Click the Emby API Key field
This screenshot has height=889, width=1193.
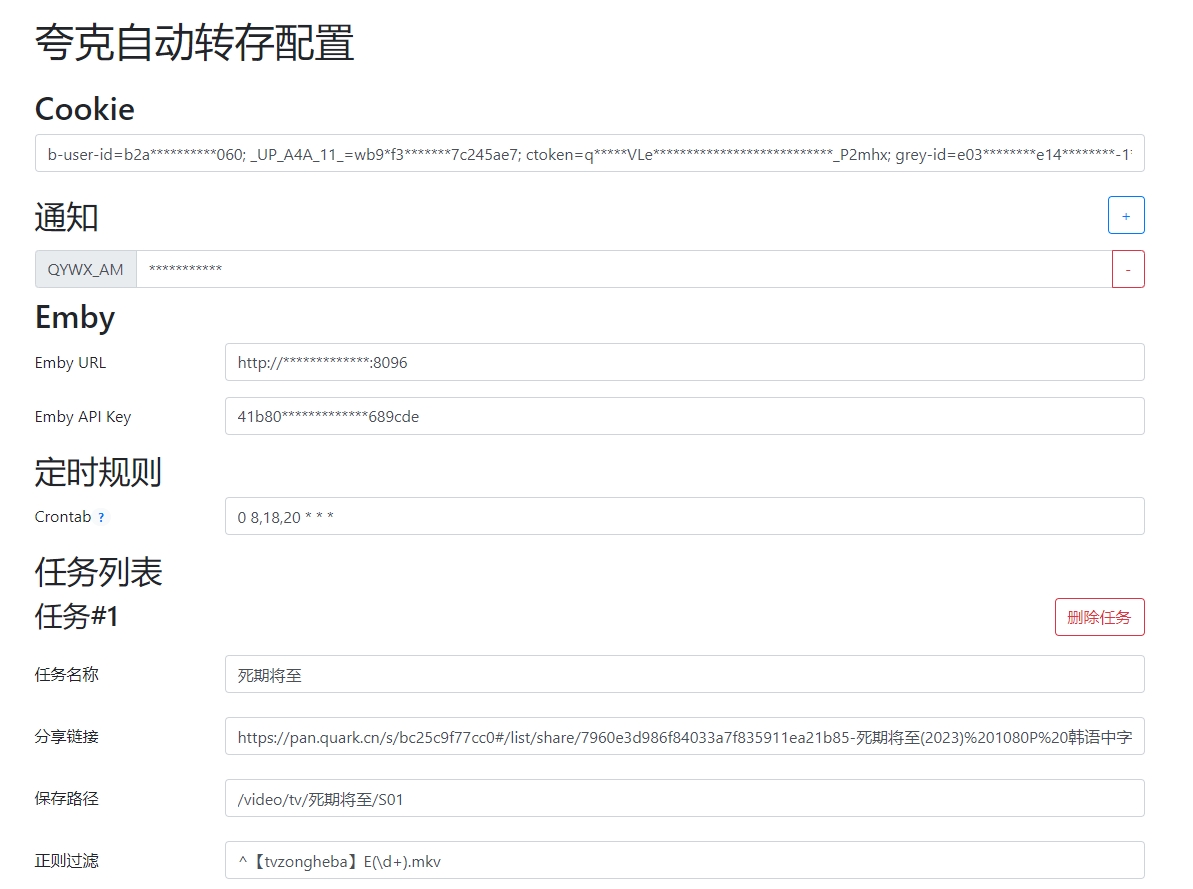(x=685, y=416)
